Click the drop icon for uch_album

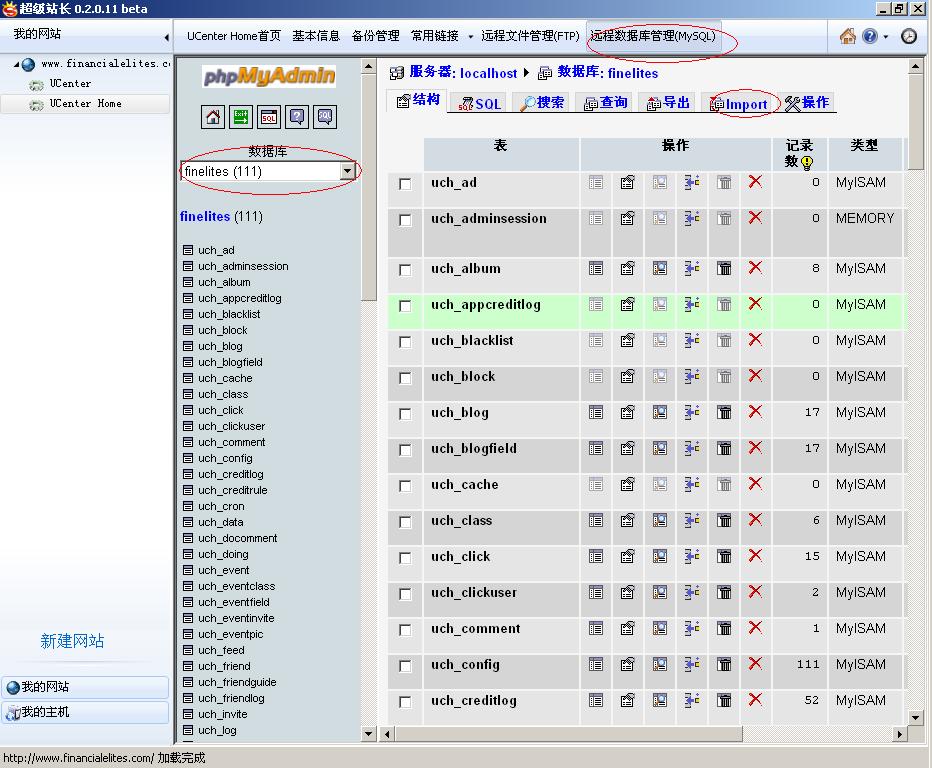tap(755, 268)
